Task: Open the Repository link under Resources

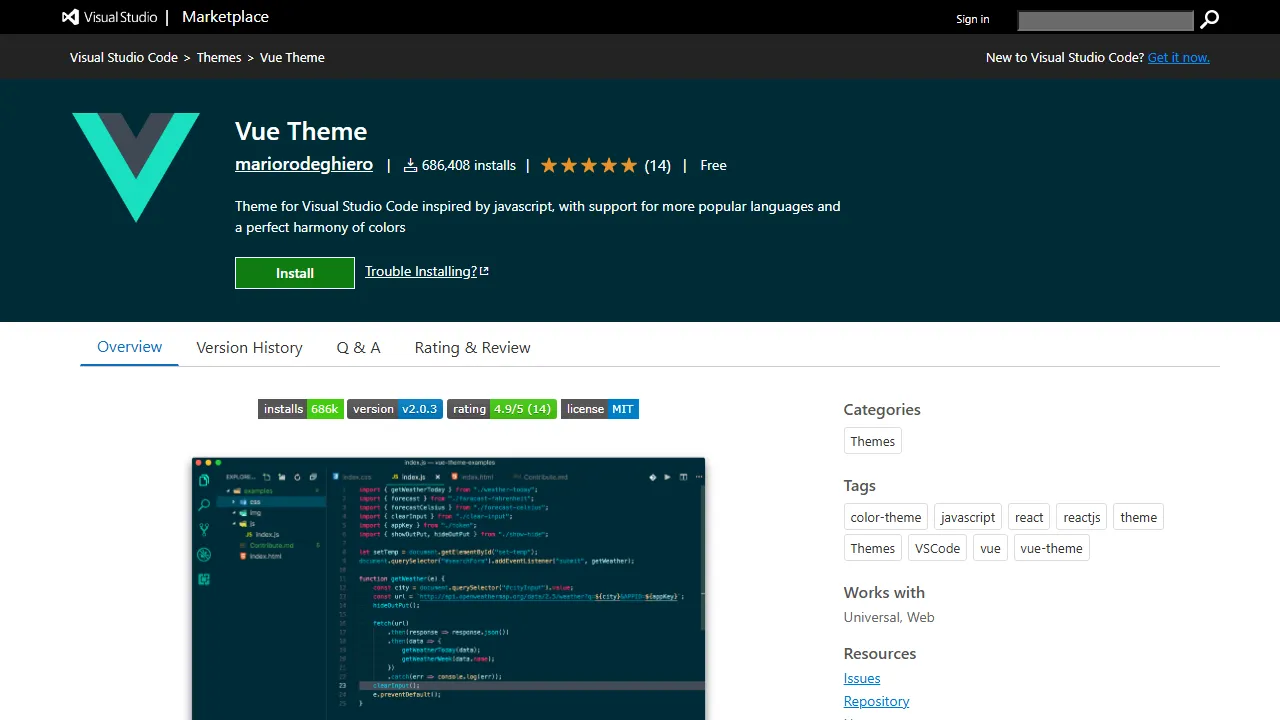Action: [x=876, y=701]
